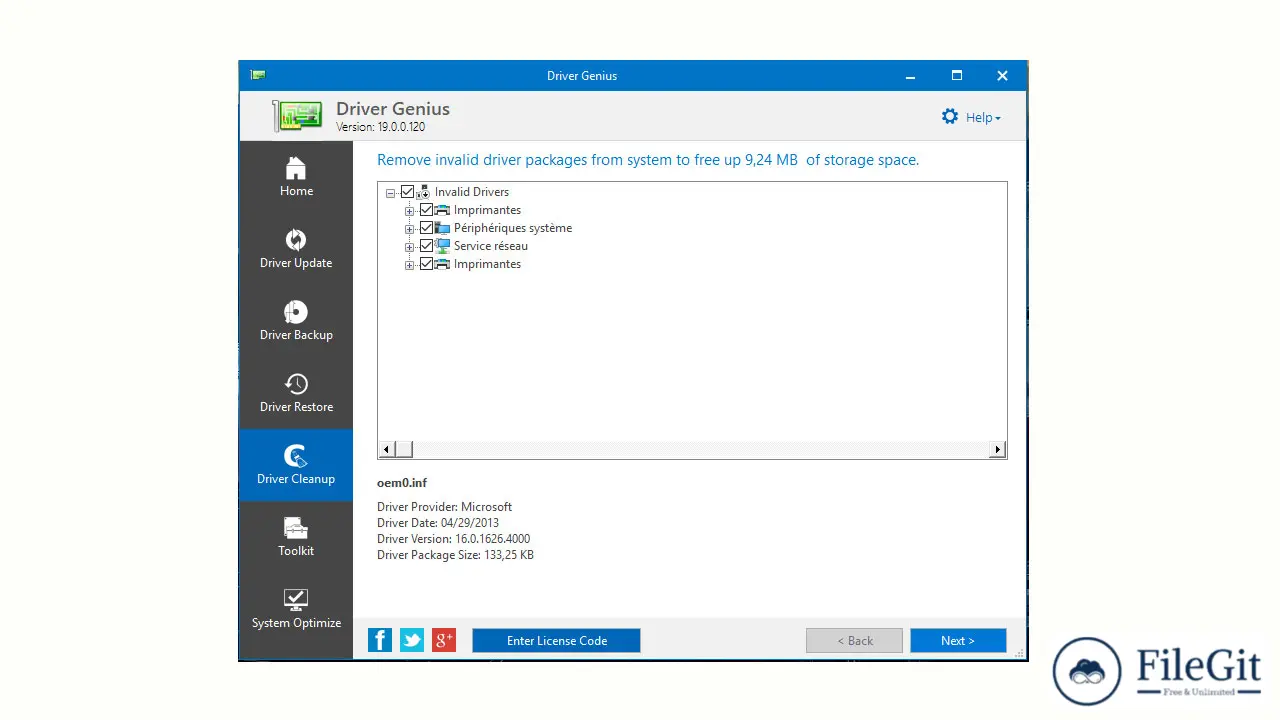The image size is (1280, 720).
Task: Click the Driver Provider: Microsoft line
Action: click(444, 507)
